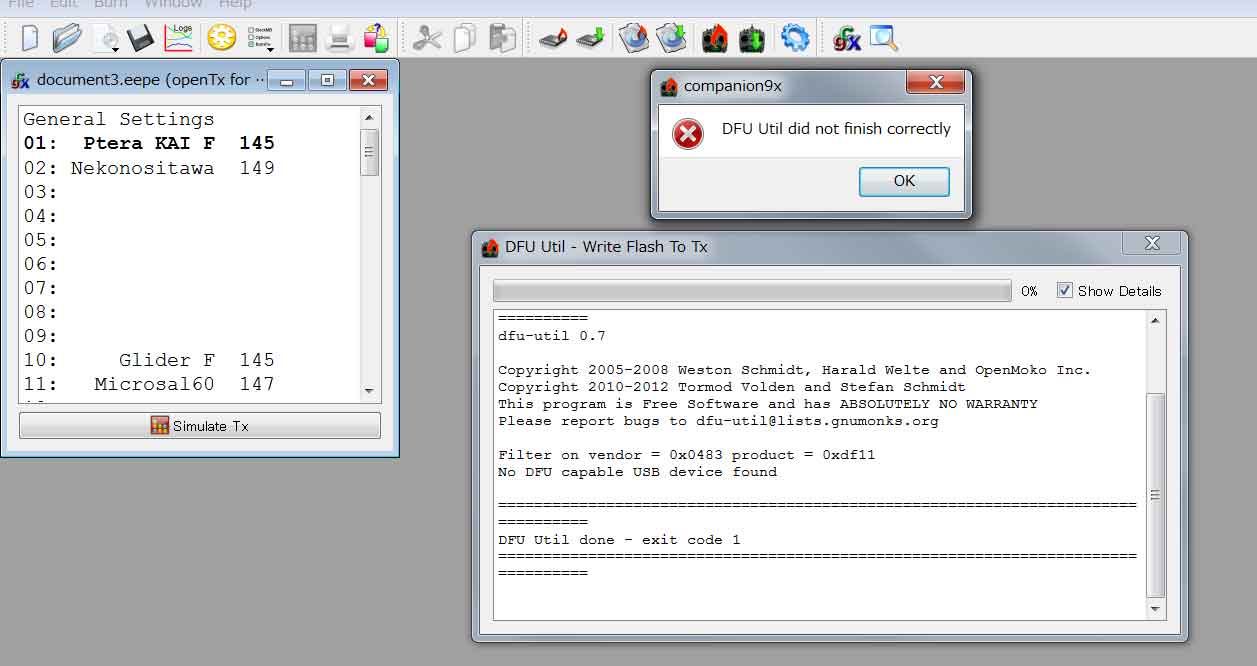The width and height of the screenshot is (1257, 666).
Task: Select model 11 Microsal60
Action: point(190,384)
